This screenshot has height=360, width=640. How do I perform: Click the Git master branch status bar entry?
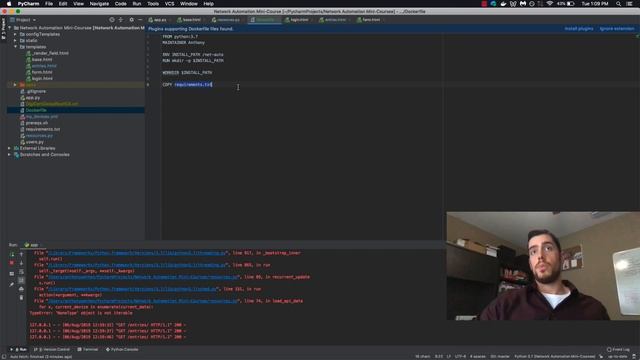tap(500, 356)
